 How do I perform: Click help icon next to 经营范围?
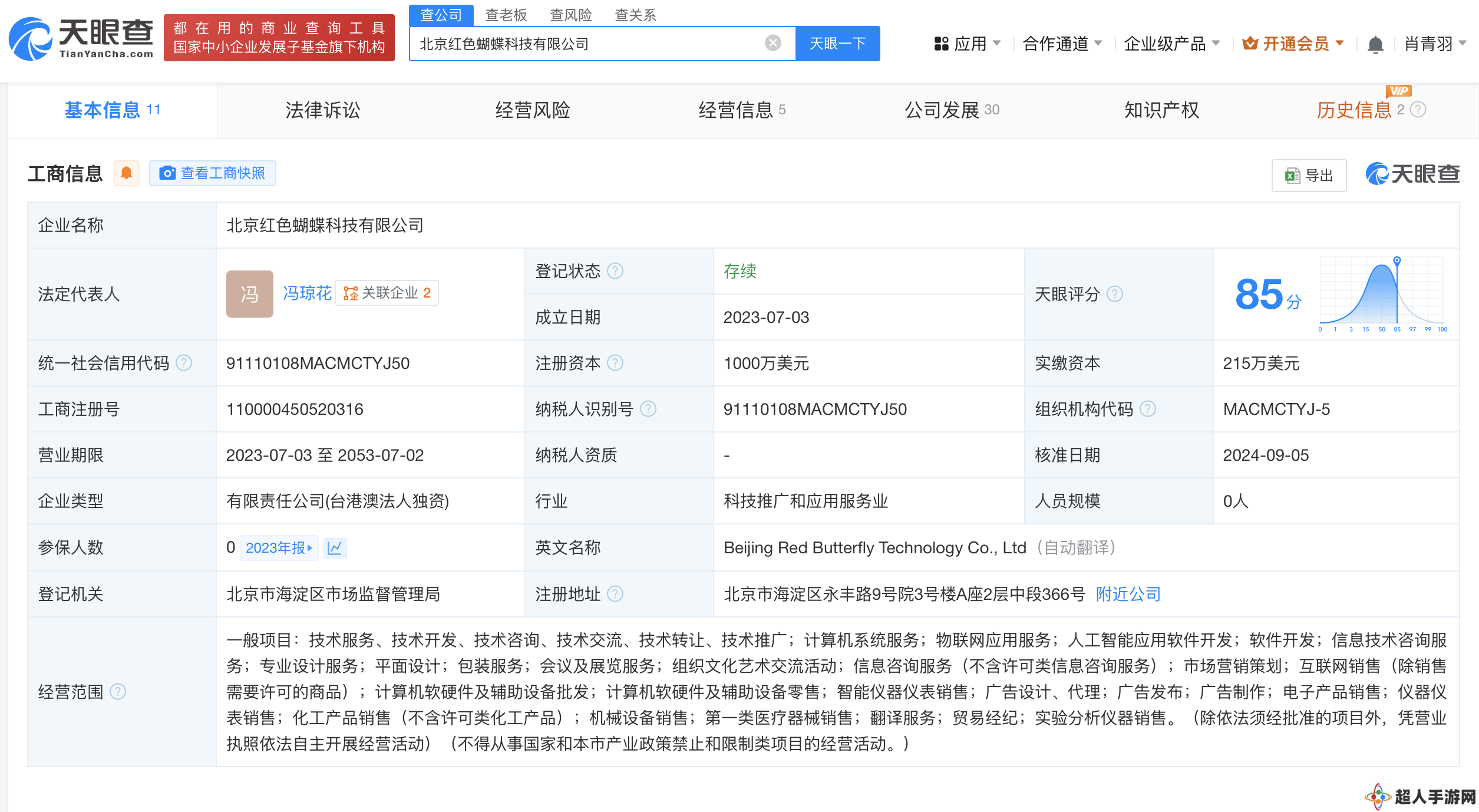(x=118, y=692)
